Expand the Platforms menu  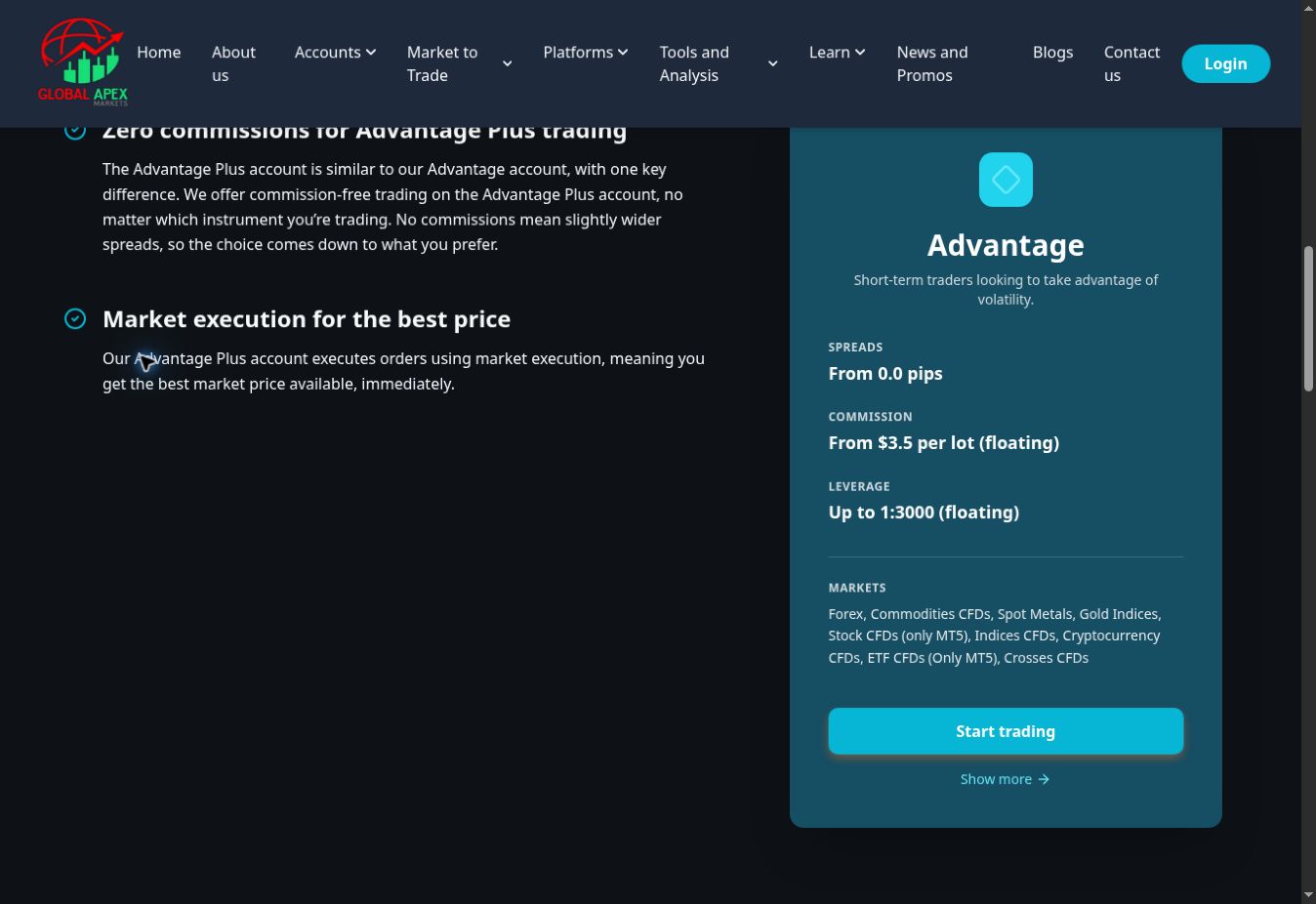pyautogui.click(x=586, y=52)
